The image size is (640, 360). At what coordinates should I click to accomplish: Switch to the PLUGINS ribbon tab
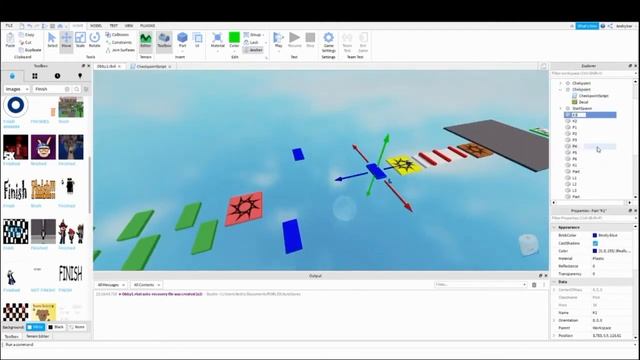[147, 26]
